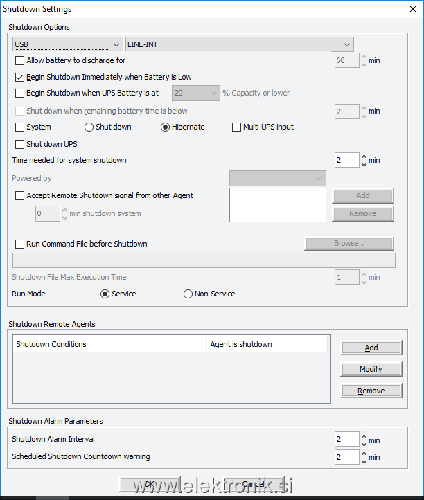The image size is (424, 500).
Task: Add a remote agent in Shutdown Remote Agents
Action: point(371,348)
